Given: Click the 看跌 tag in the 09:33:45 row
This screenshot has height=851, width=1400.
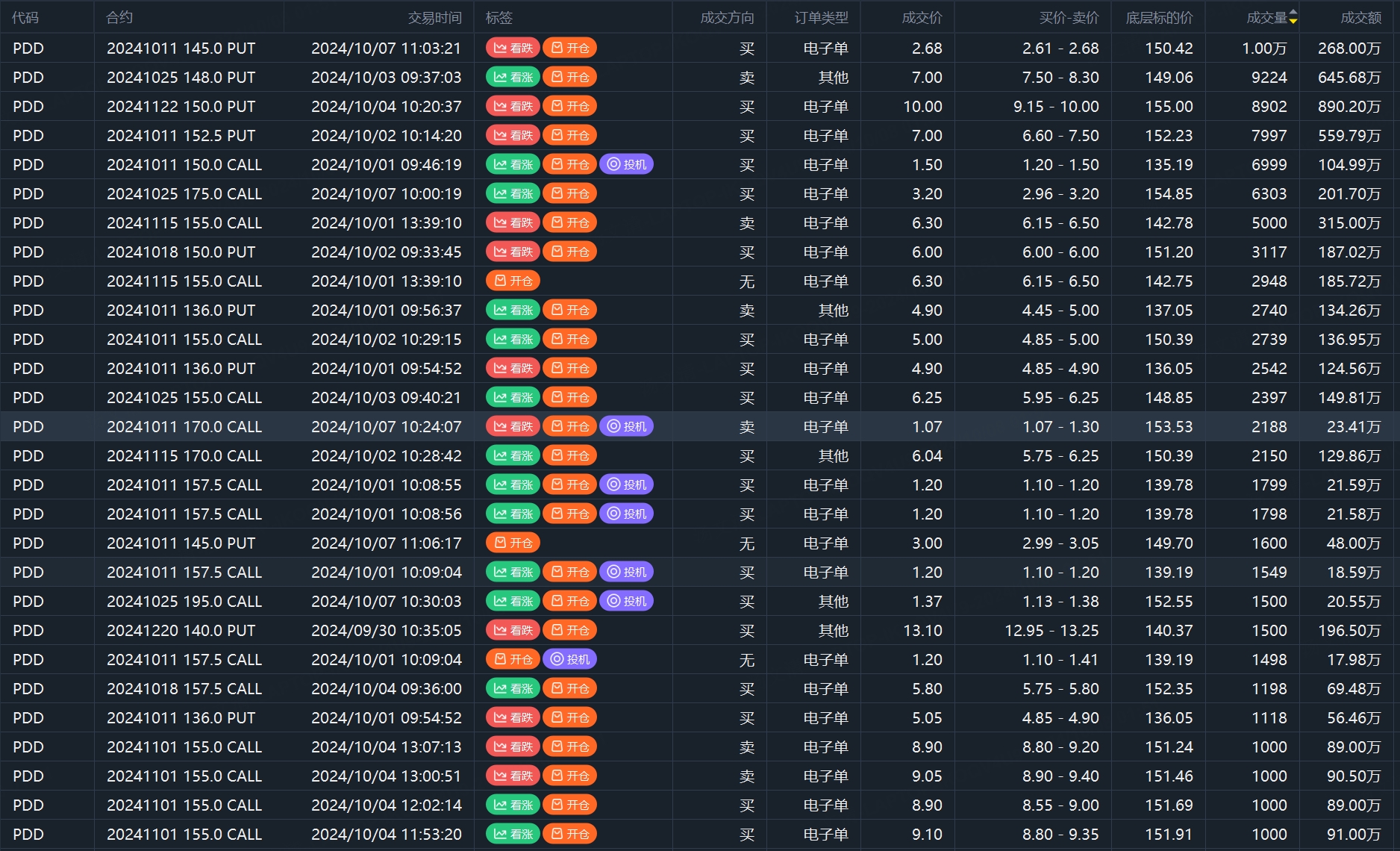Looking at the screenshot, I should 513,252.
